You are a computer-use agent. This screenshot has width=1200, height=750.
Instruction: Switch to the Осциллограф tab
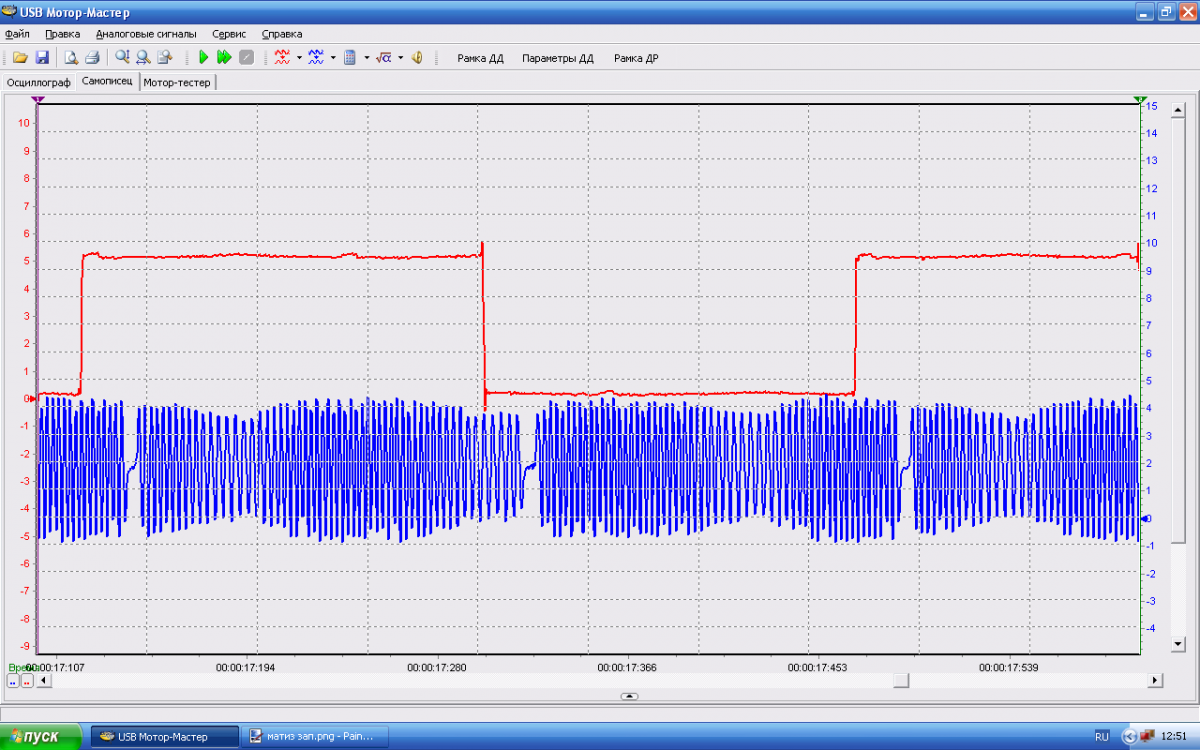coord(38,82)
